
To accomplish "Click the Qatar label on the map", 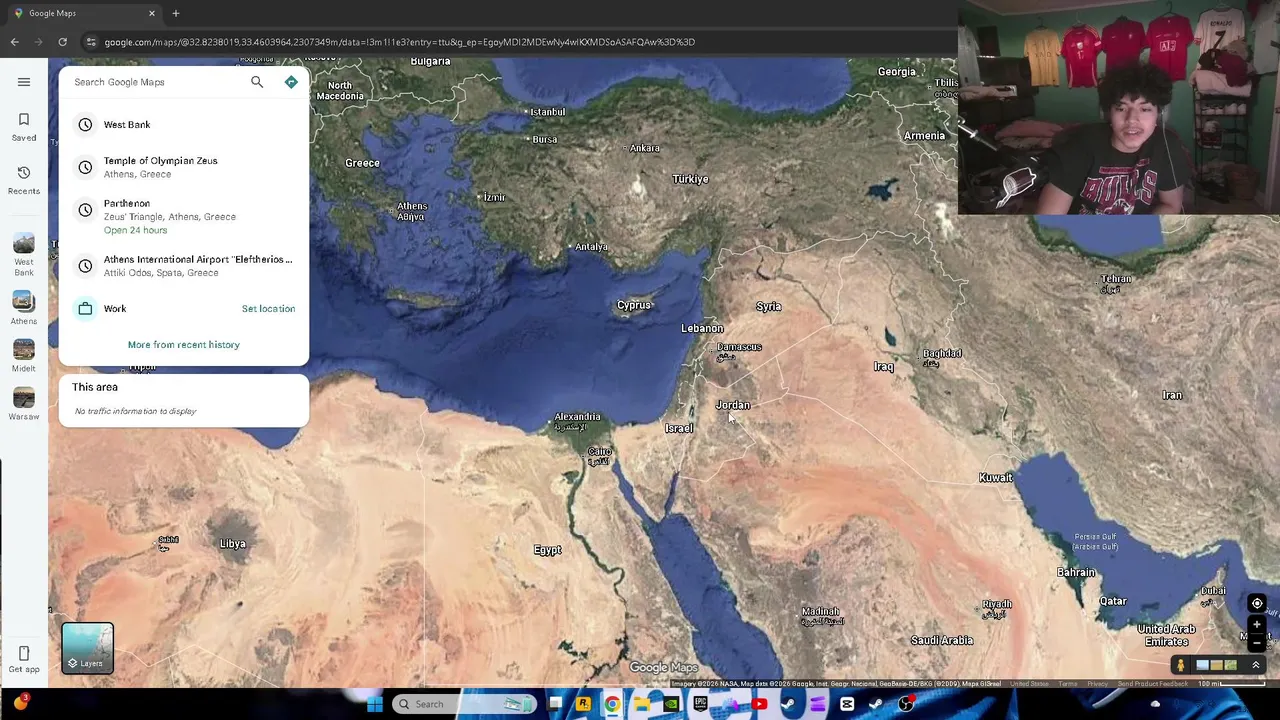I will click(x=1113, y=601).
